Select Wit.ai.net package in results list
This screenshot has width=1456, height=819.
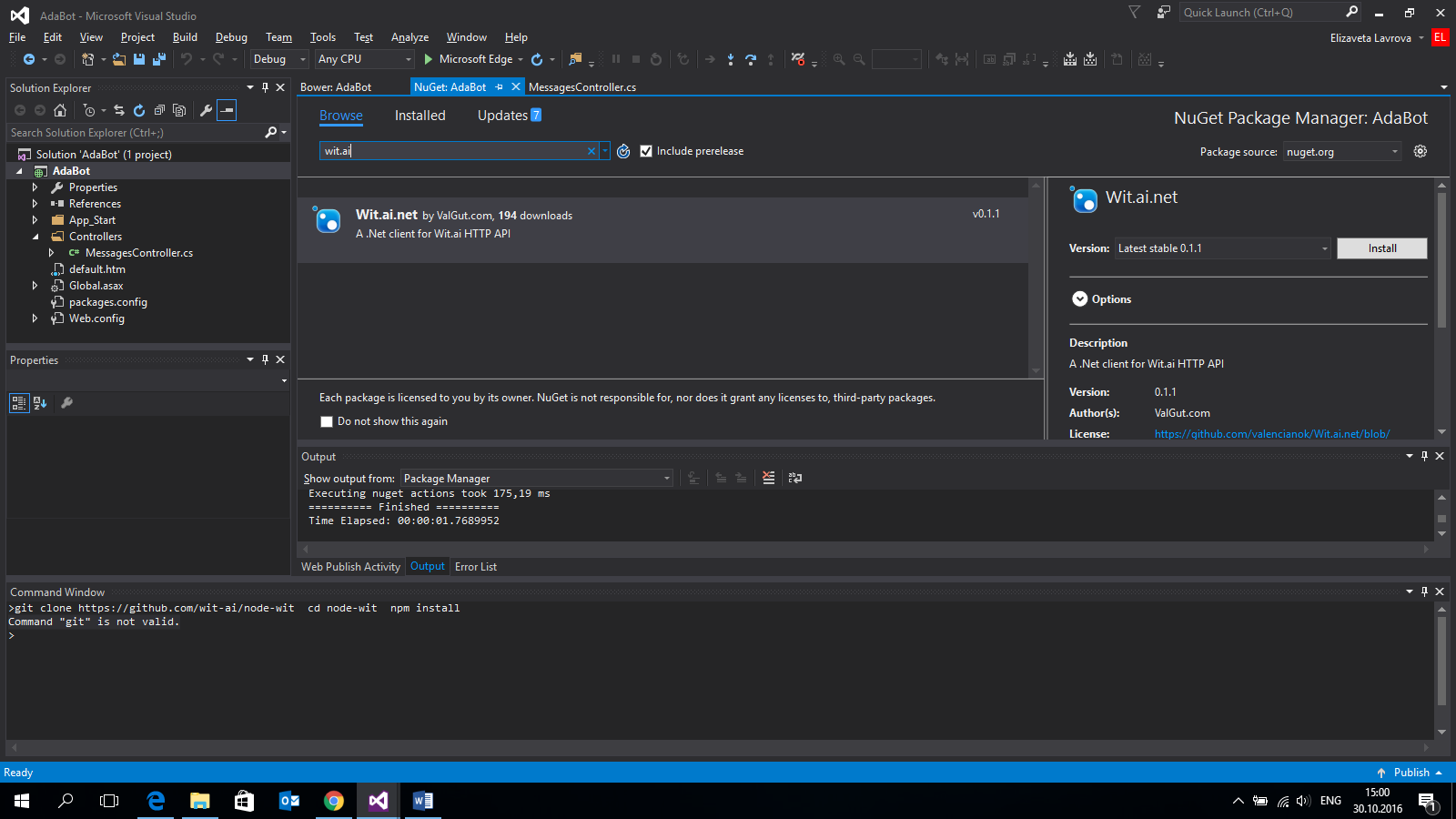(662, 230)
